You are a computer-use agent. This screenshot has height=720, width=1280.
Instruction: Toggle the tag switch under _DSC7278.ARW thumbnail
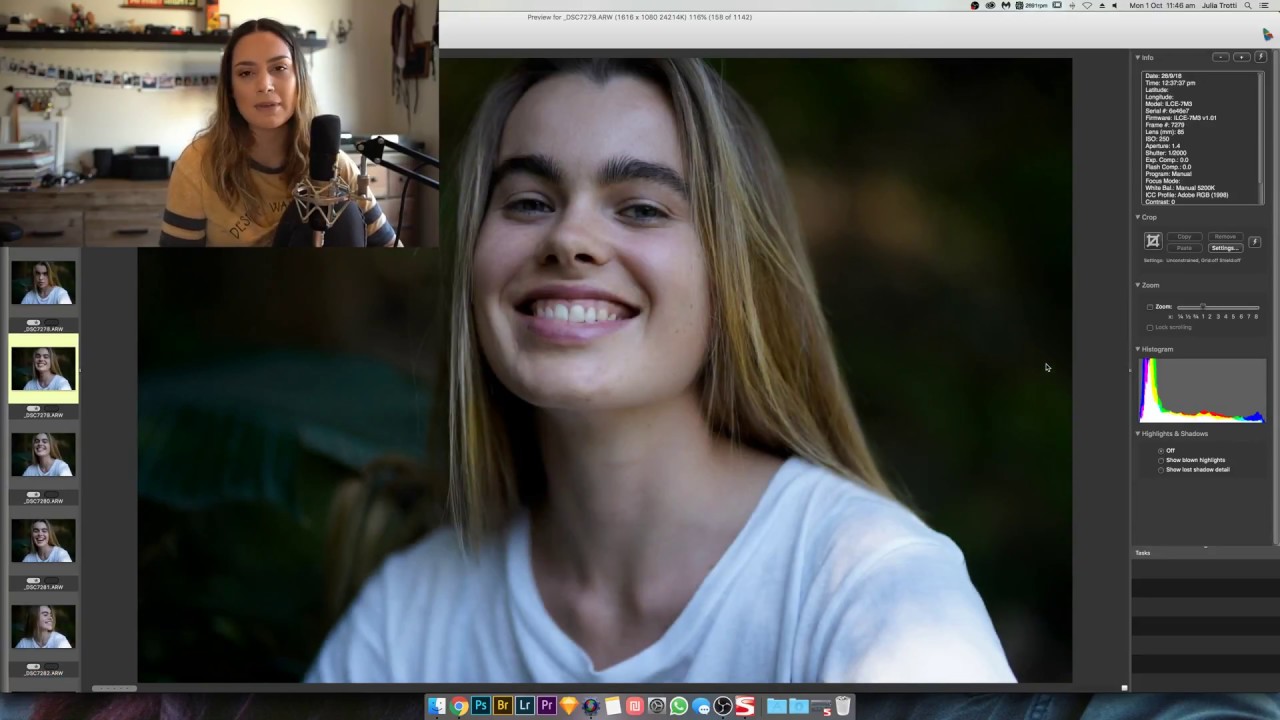click(34, 322)
